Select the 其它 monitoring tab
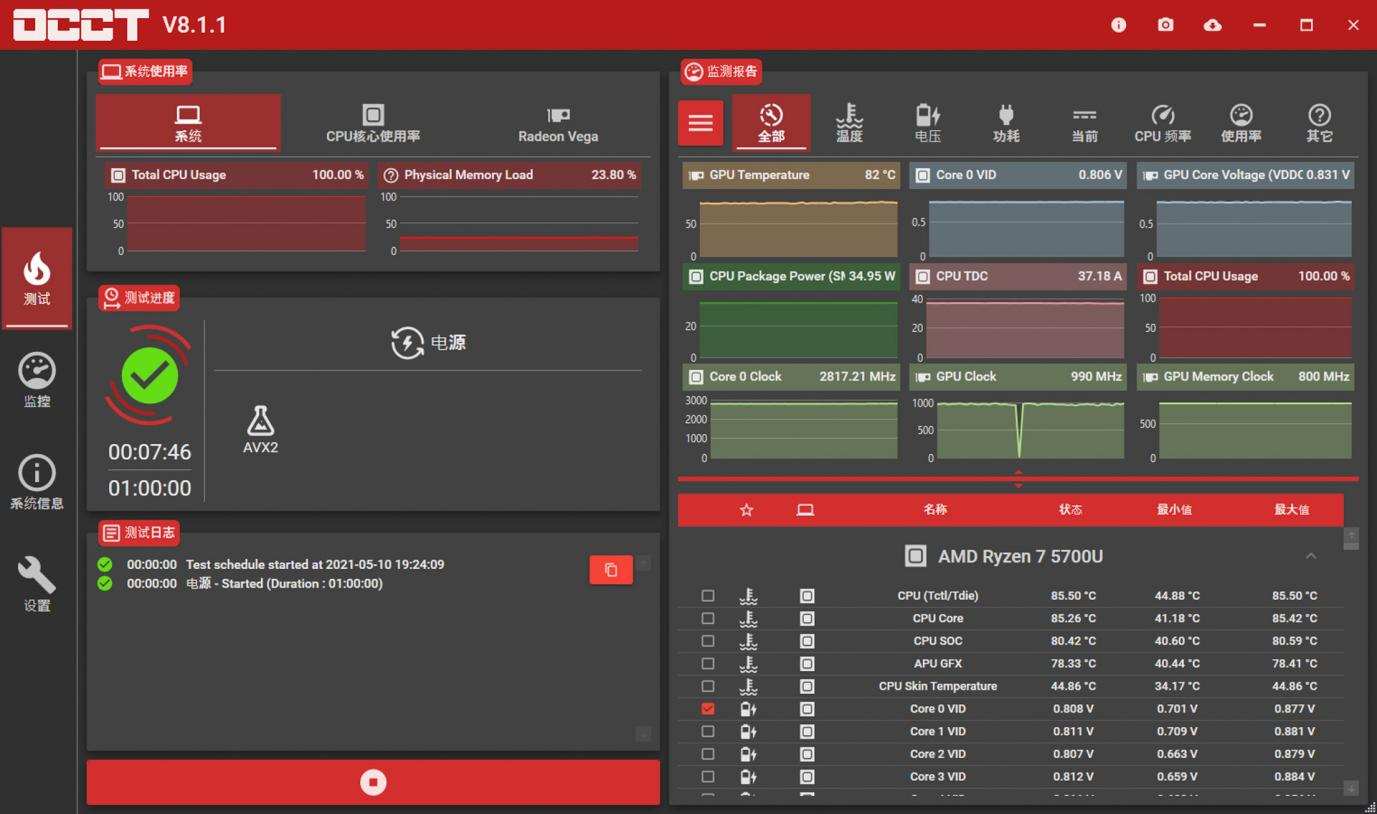 pos(1319,123)
